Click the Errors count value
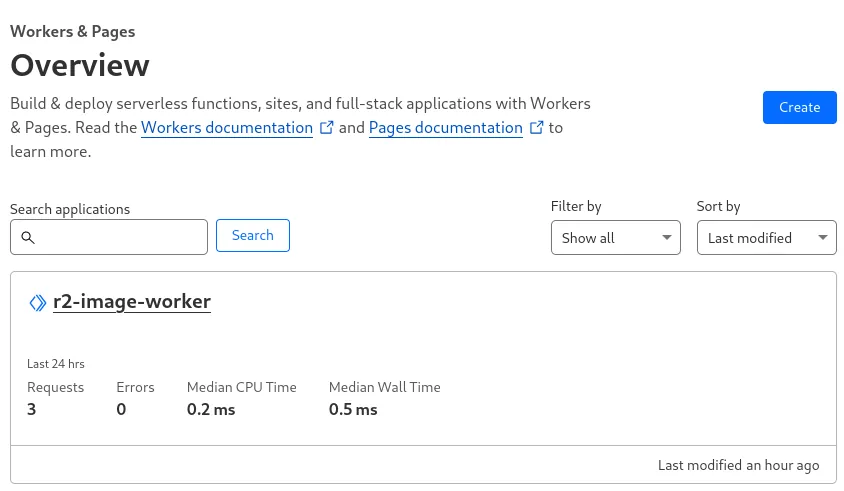 [x=121, y=409]
